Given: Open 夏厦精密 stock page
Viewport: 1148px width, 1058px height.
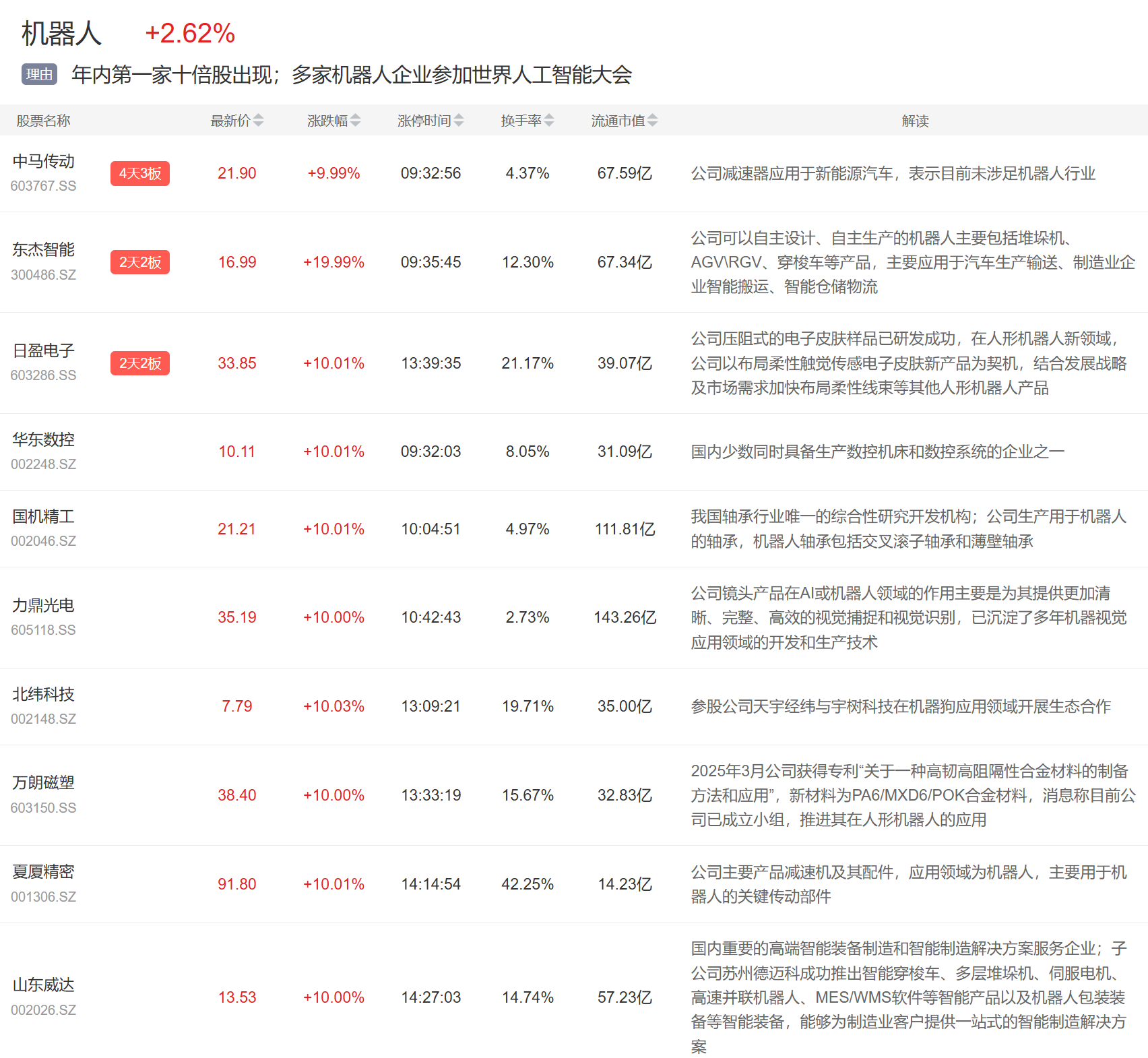Looking at the screenshot, I should [x=44, y=871].
